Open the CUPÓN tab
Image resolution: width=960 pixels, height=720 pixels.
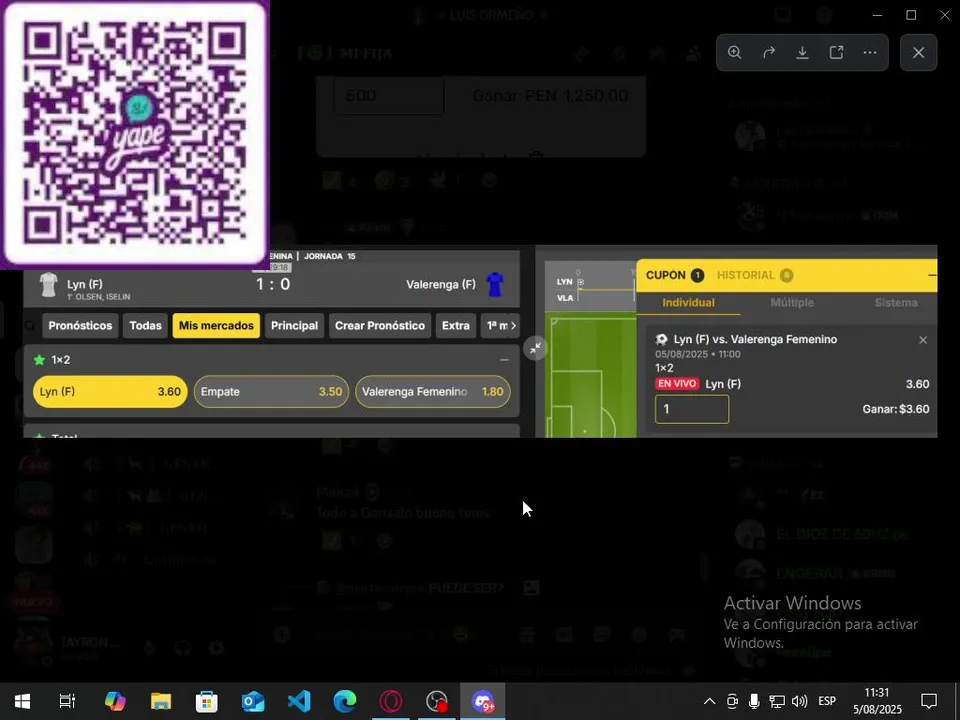(x=675, y=276)
